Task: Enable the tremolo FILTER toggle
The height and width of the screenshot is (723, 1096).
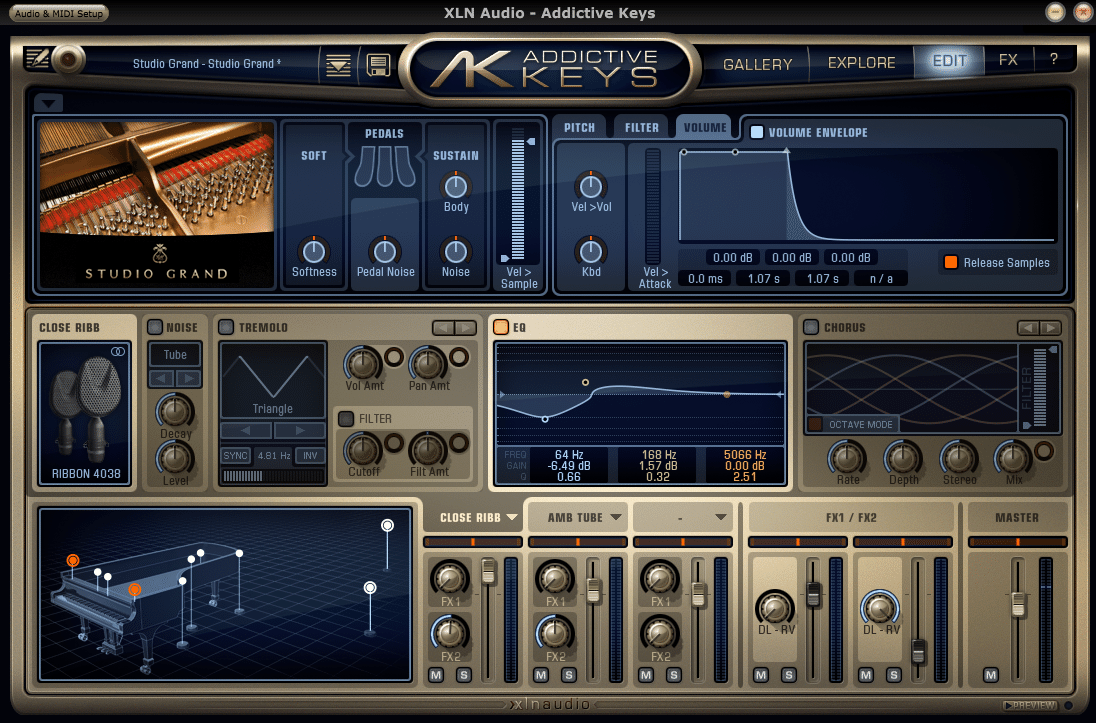Action: pyautogui.click(x=346, y=418)
